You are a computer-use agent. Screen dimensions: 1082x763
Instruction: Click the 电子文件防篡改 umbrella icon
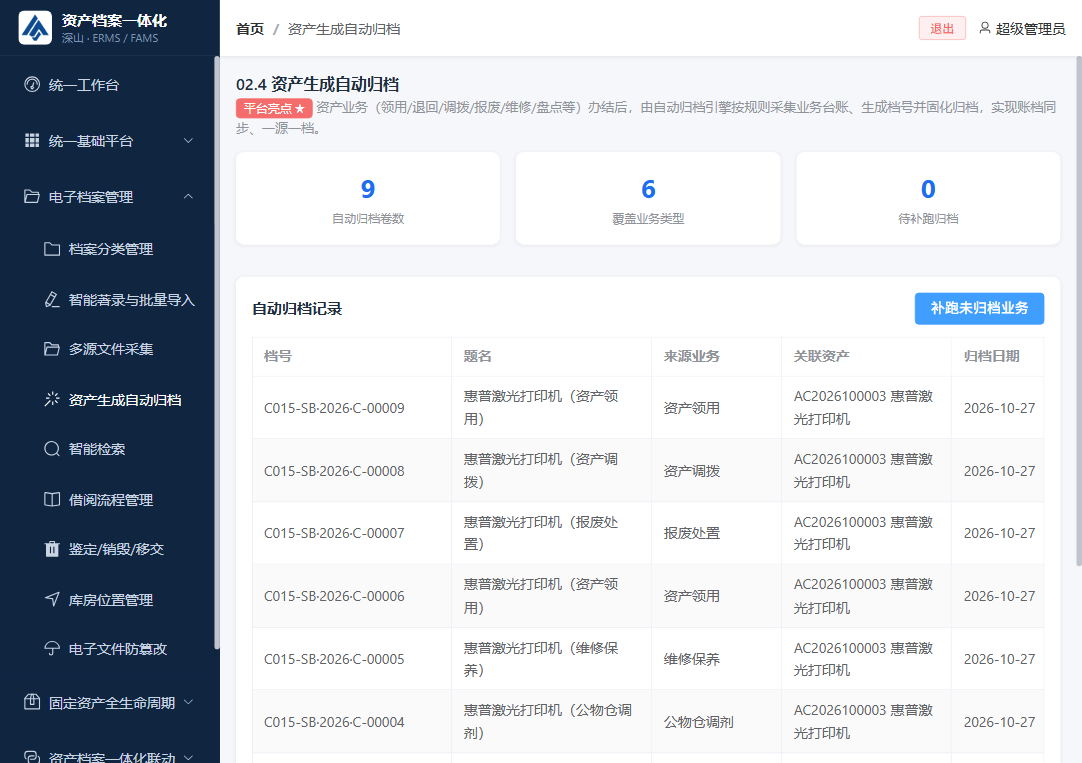click(52, 649)
